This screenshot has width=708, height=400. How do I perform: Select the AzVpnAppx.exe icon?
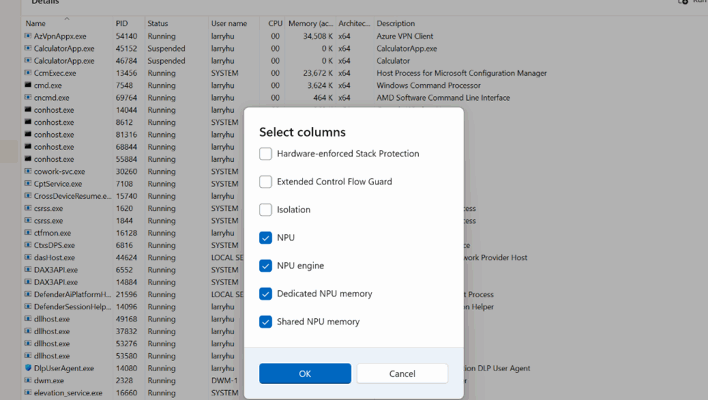tap(28, 36)
